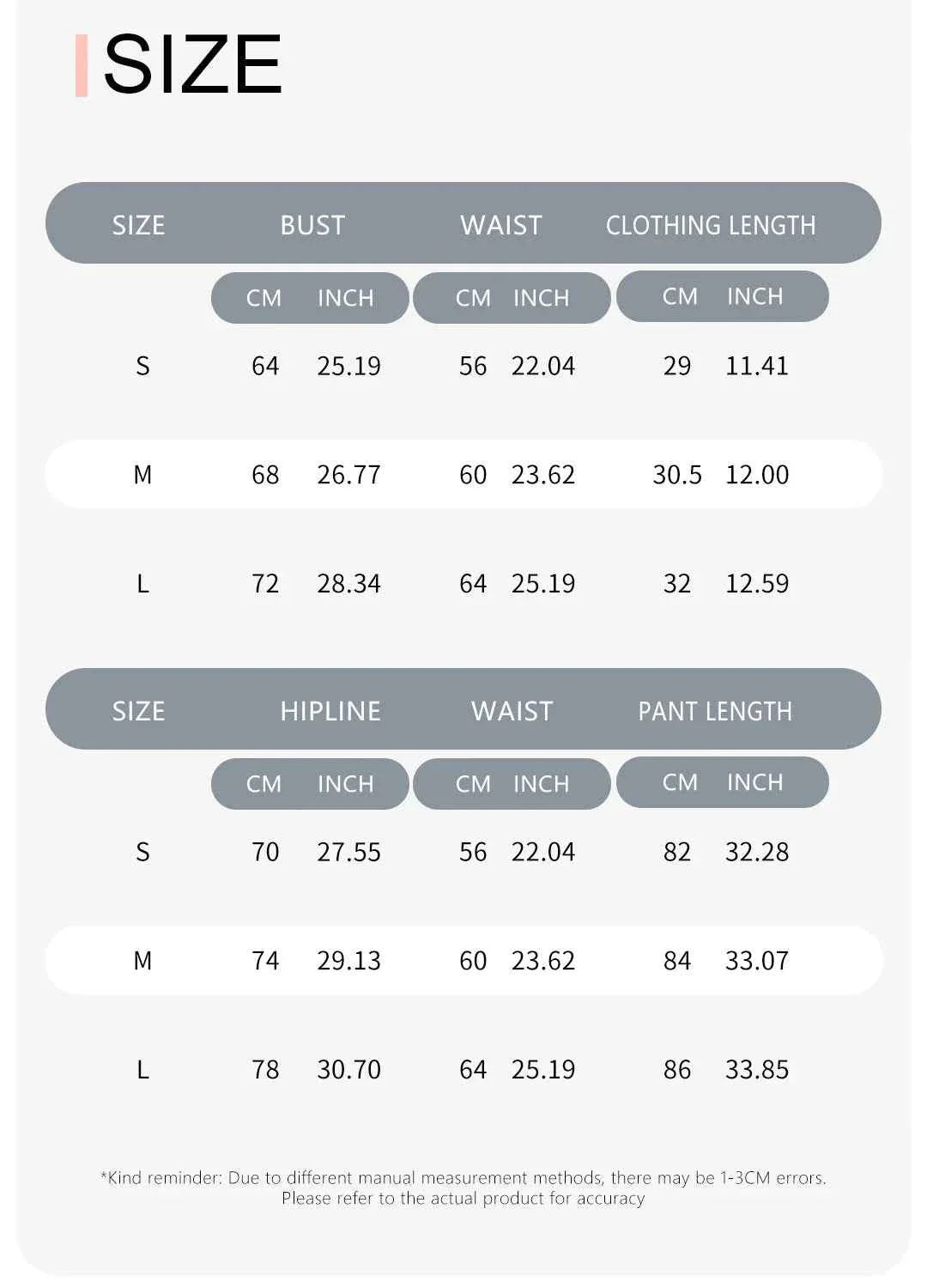Image resolution: width=927 pixels, height=1288 pixels.
Task: Click the pink accent bar beside the title
Action: pyautogui.click(x=82, y=65)
